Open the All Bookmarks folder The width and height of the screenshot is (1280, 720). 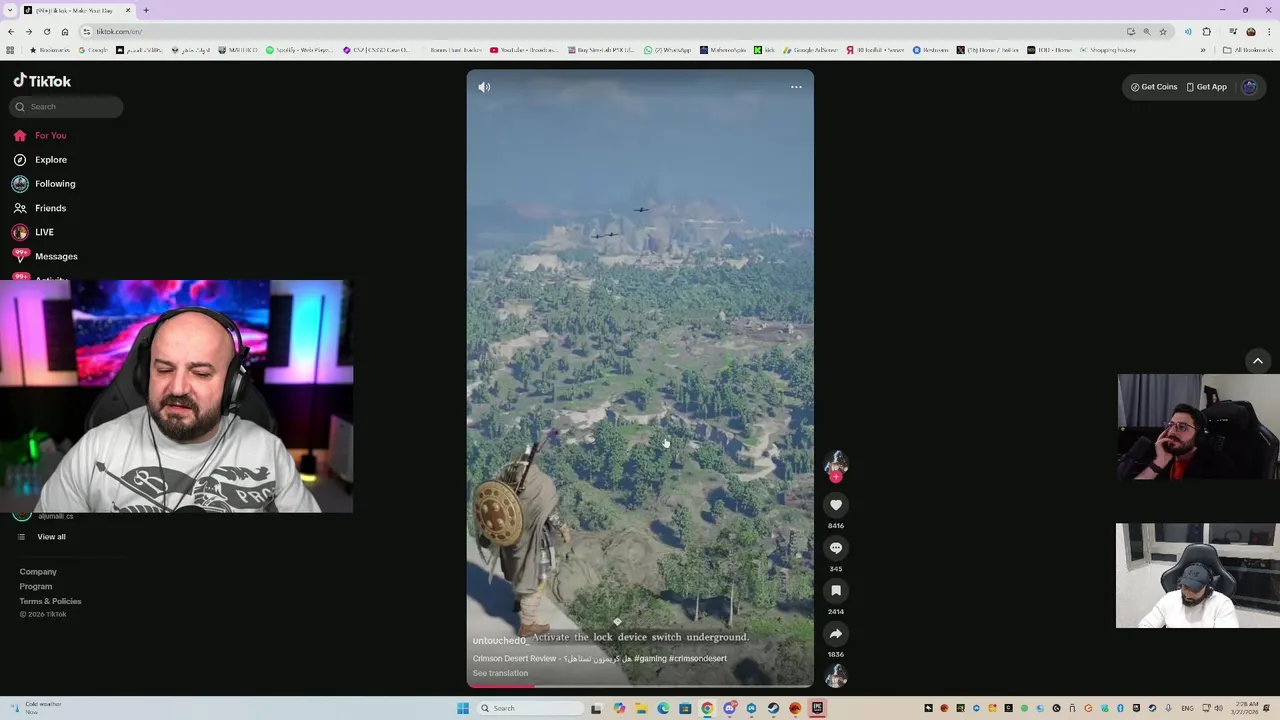1248,50
